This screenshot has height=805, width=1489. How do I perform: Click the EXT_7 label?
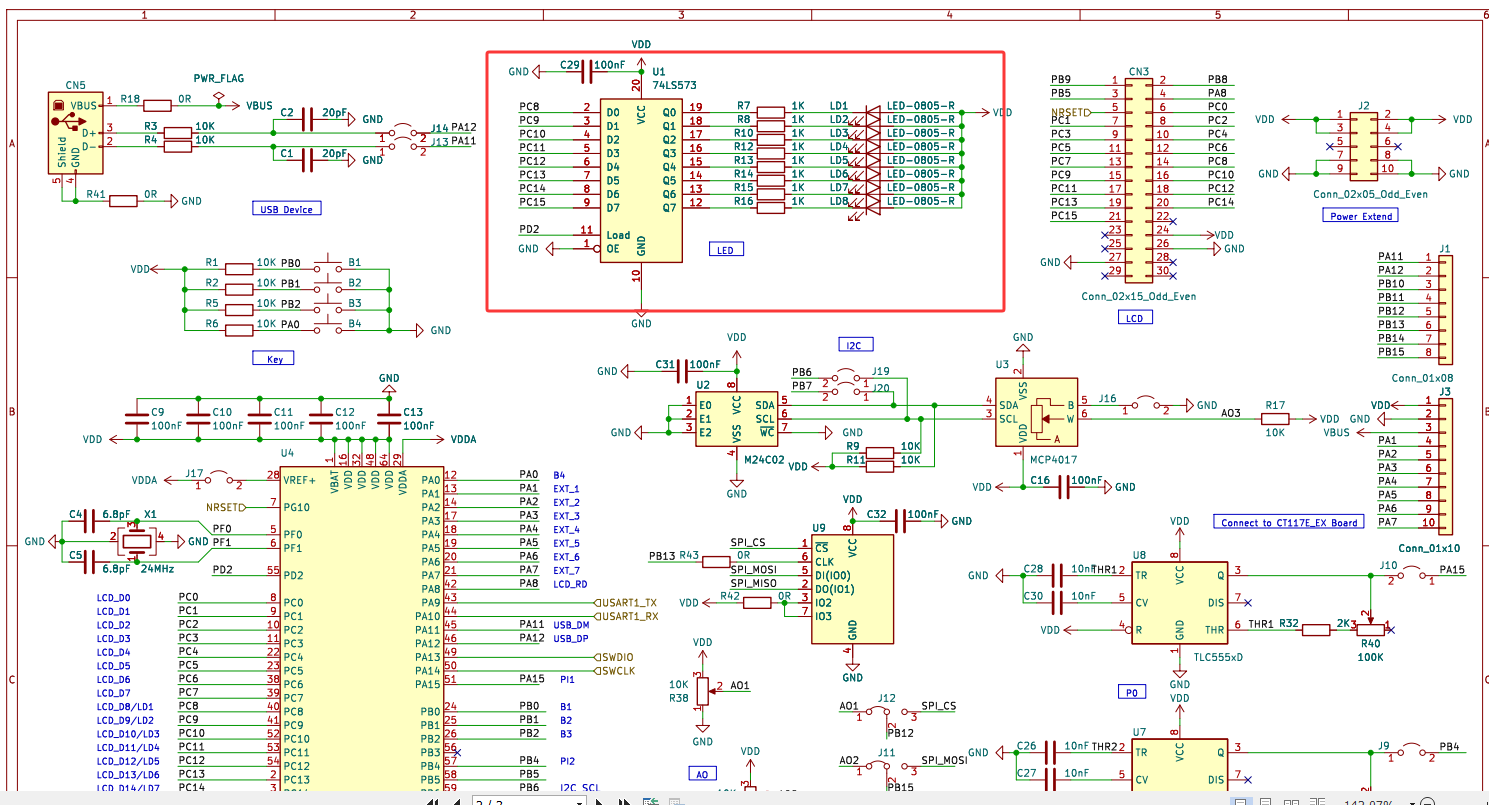coord(566,570)
